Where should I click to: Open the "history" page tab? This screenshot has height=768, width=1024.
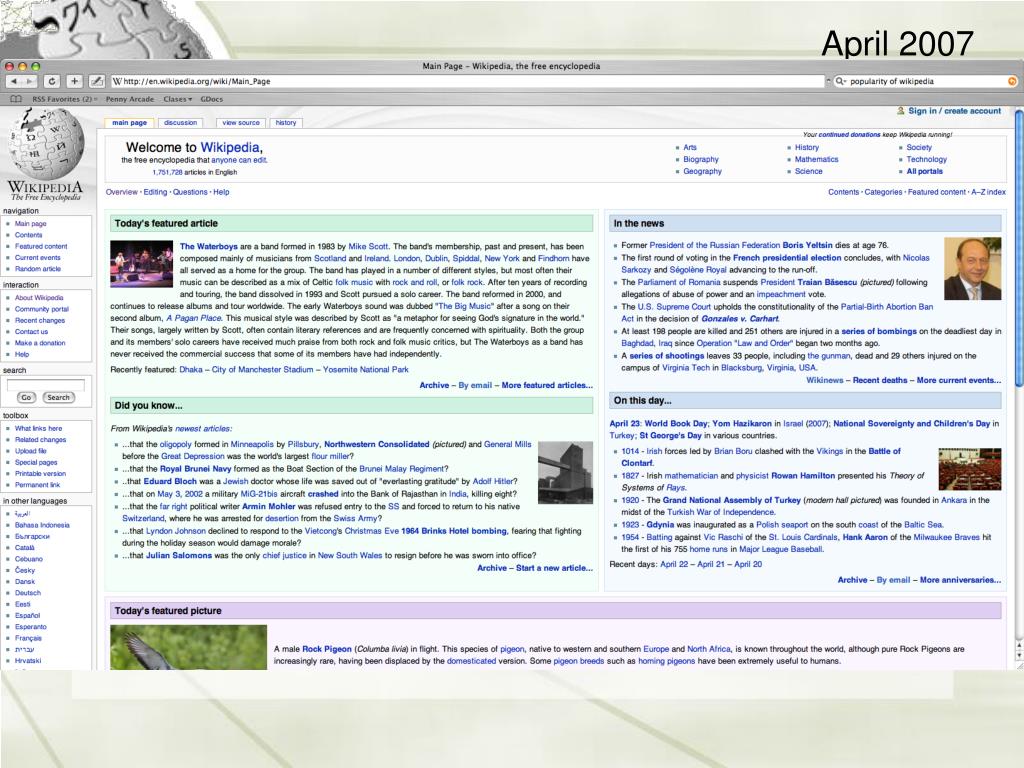pos(286,123)
